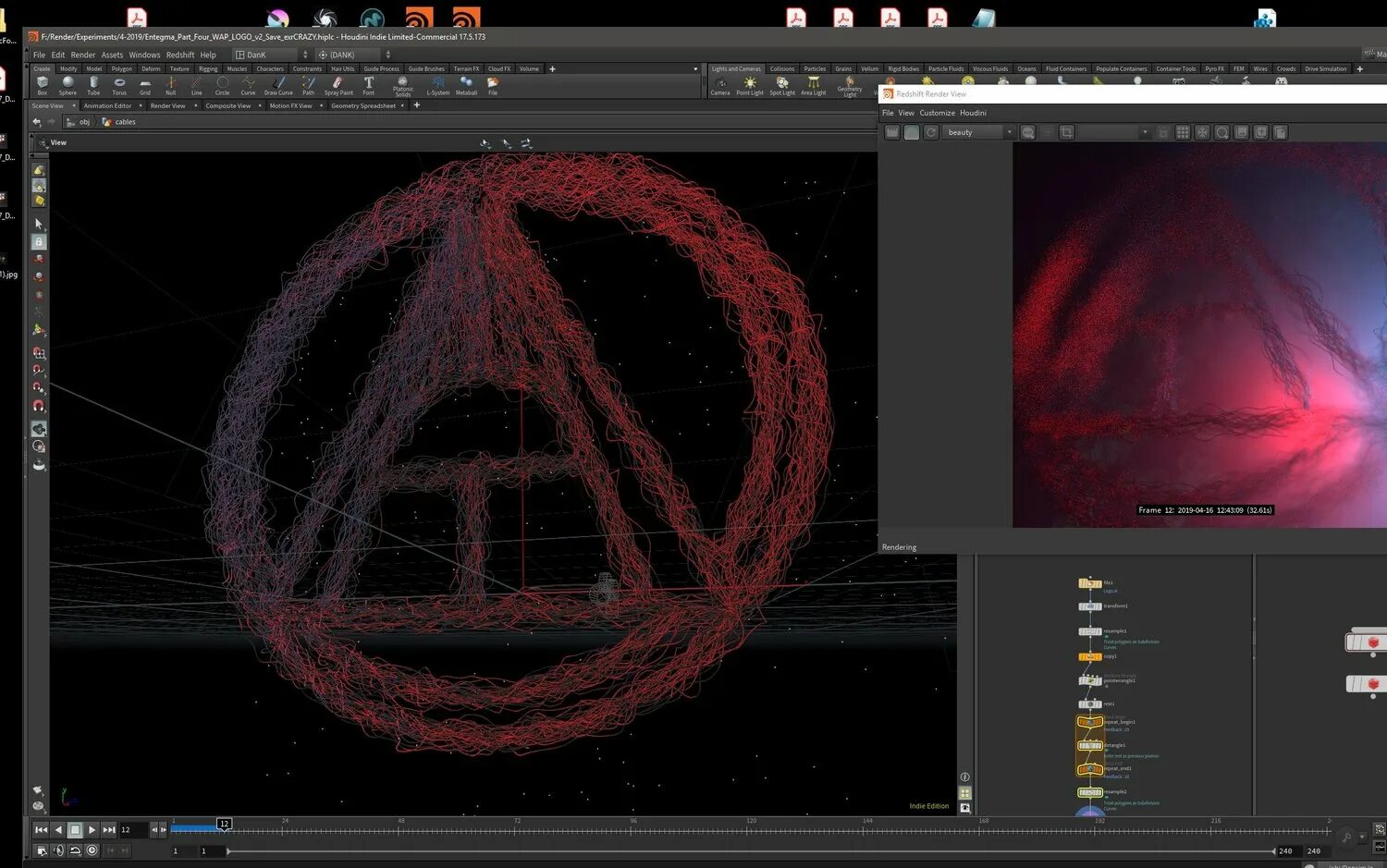Select the Sphere shelf tool

coord(68,85)
